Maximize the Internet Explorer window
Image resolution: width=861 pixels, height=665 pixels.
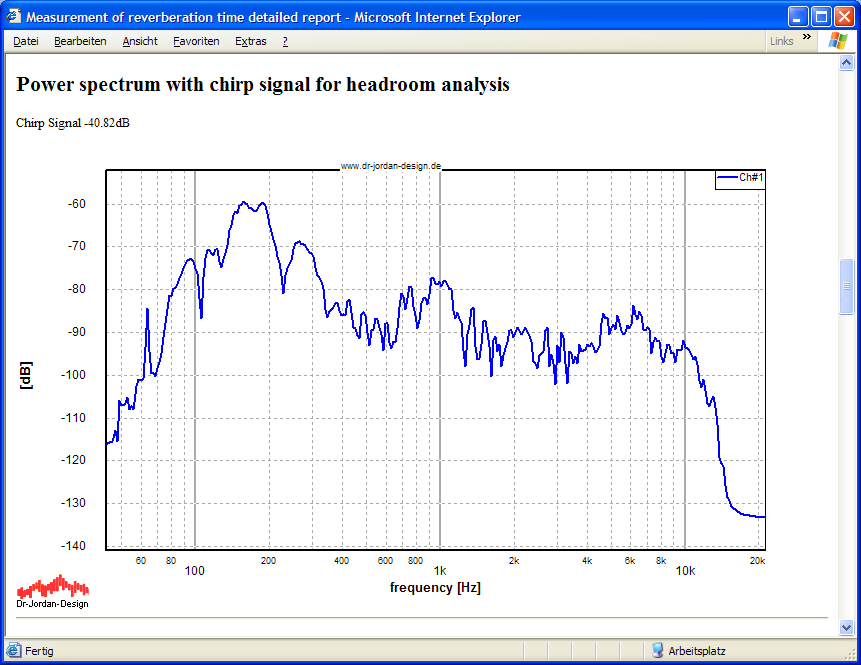point(820,17)
